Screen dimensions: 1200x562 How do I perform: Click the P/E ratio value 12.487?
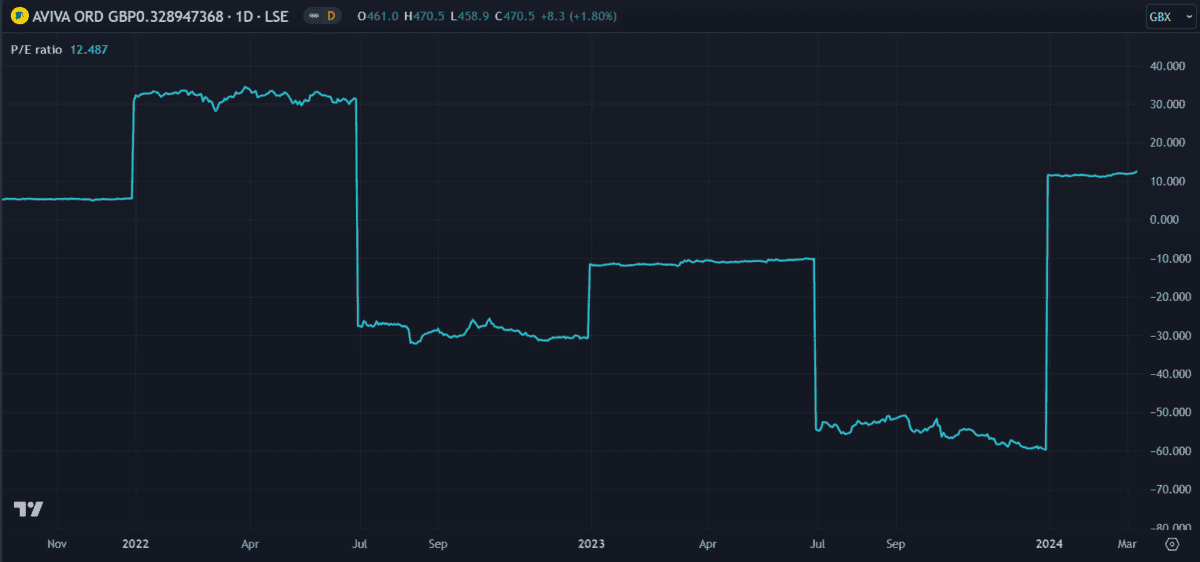point(90,50)
